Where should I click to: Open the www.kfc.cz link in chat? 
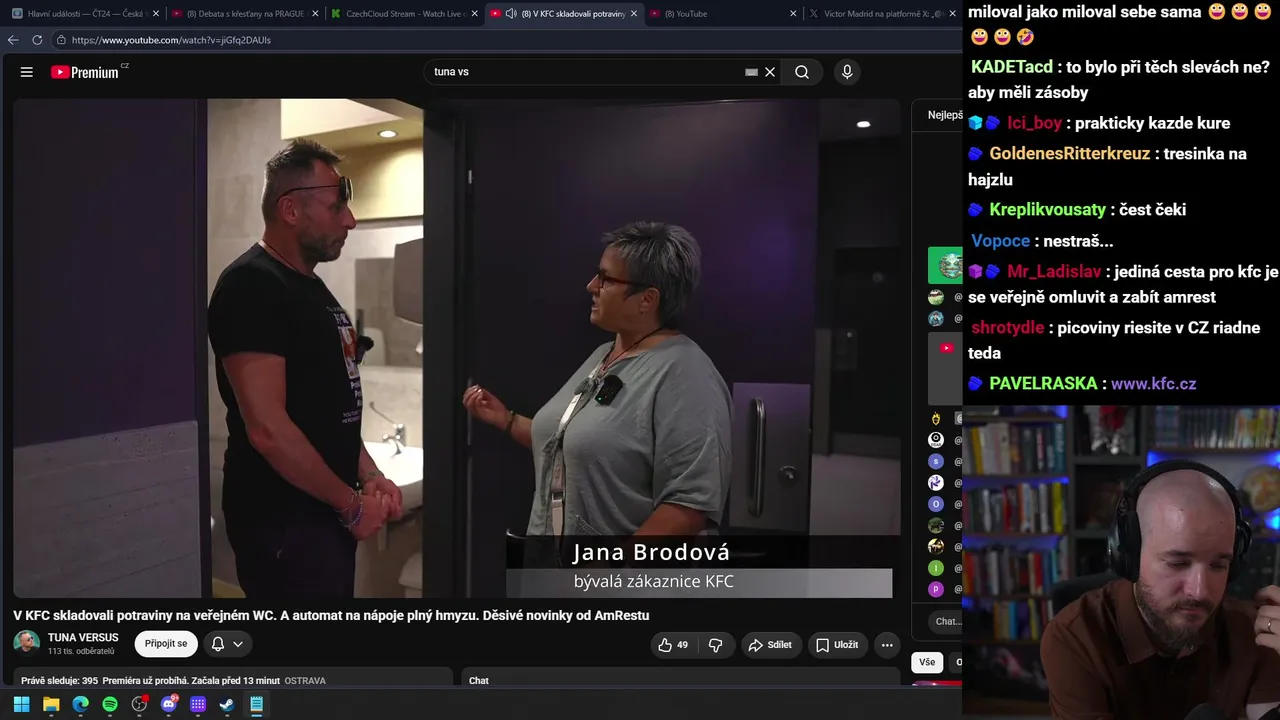coord(1153,384)
